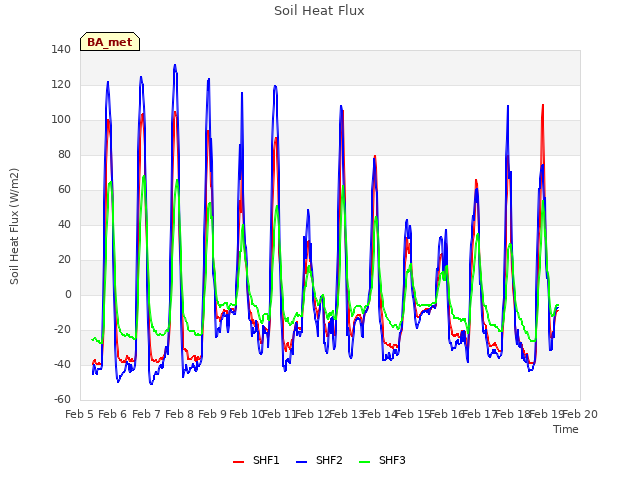This screenshot has width=640, height=480.
Task: Click the 40 y-axis tick label
Action: (64, 225)
